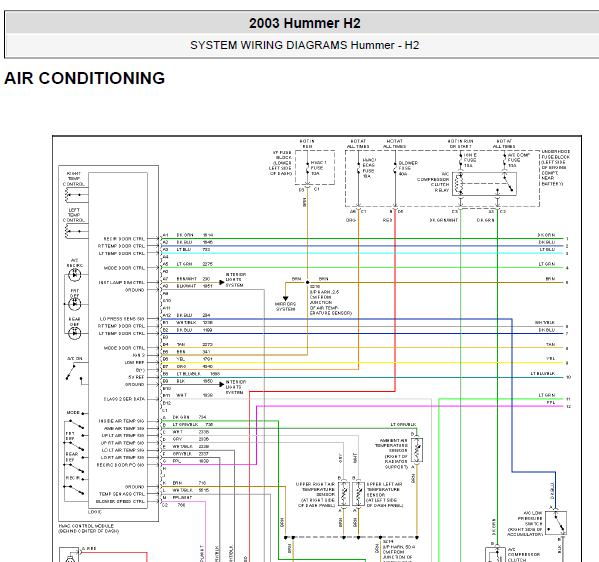The height and width of the screenshot is (562, 599).
Task: Click right-edge reference number 4 for LT GRN
Action: pyautogui.click(x=567, y=268)
